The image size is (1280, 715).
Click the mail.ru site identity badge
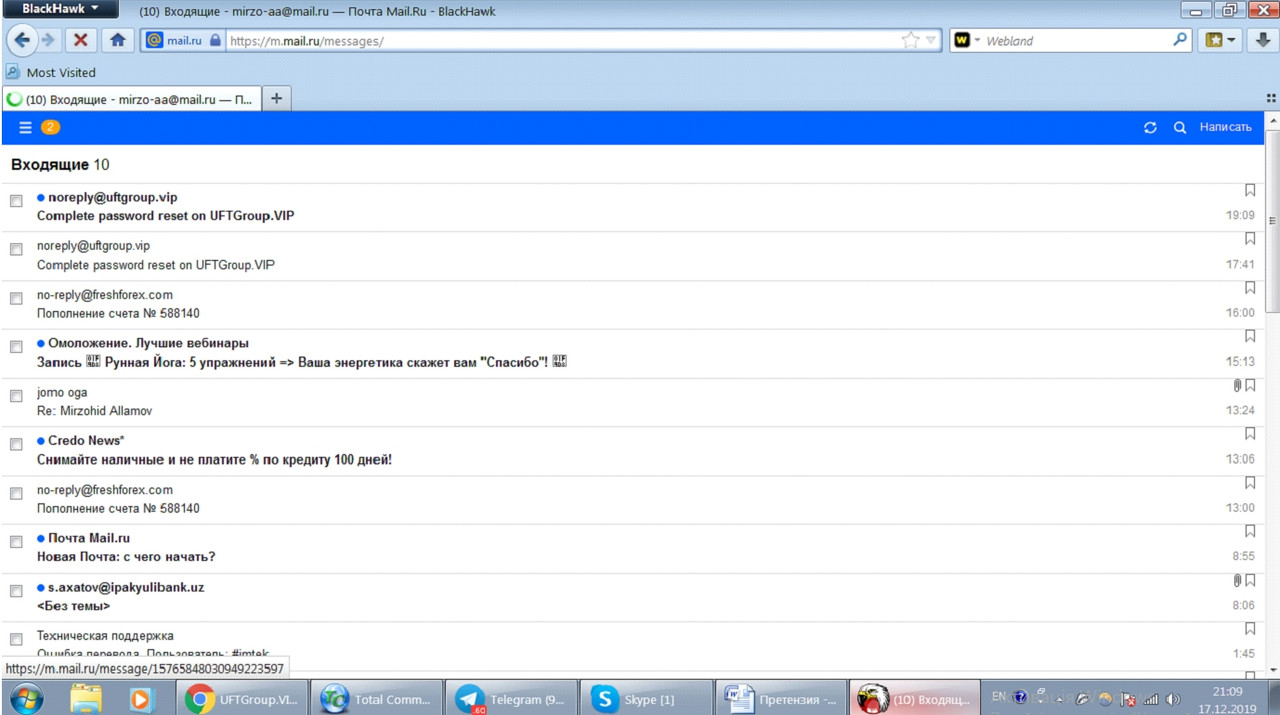point(182,41)
